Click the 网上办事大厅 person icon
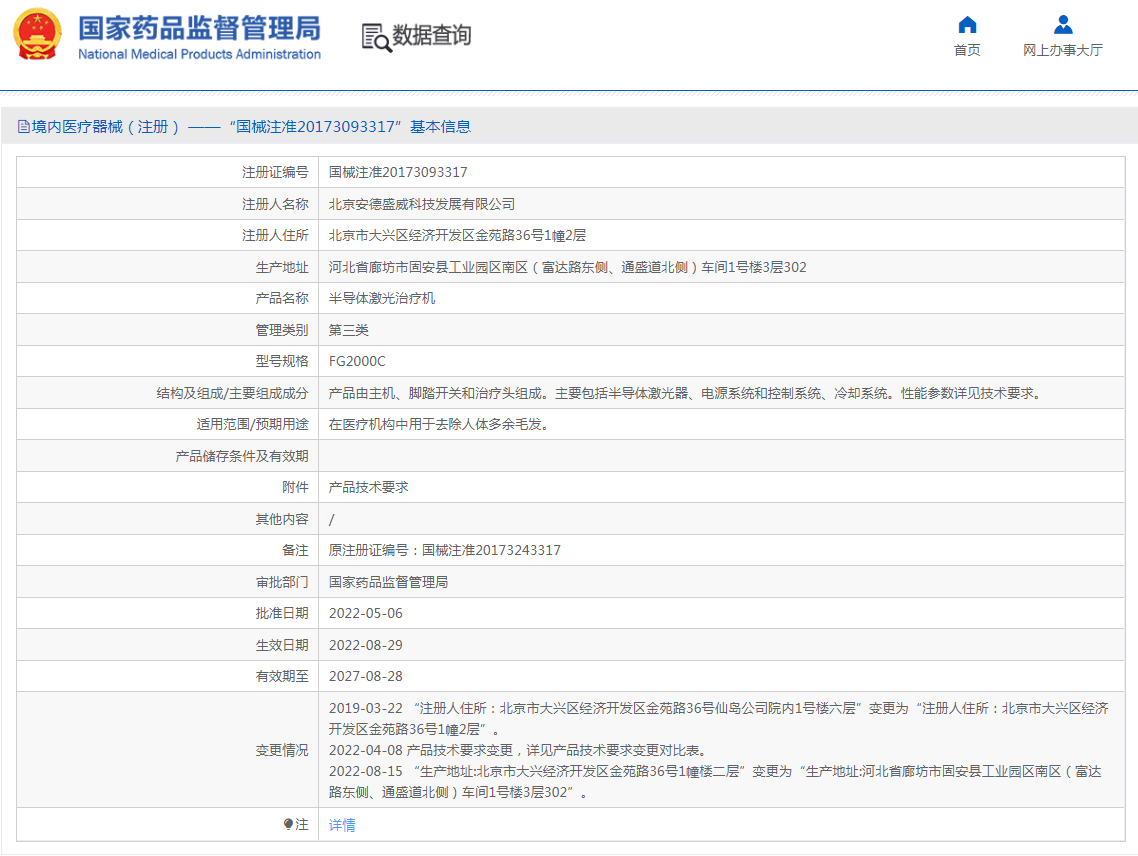The height and width of the screenshot is (856, 1138). pos(1063,25)
